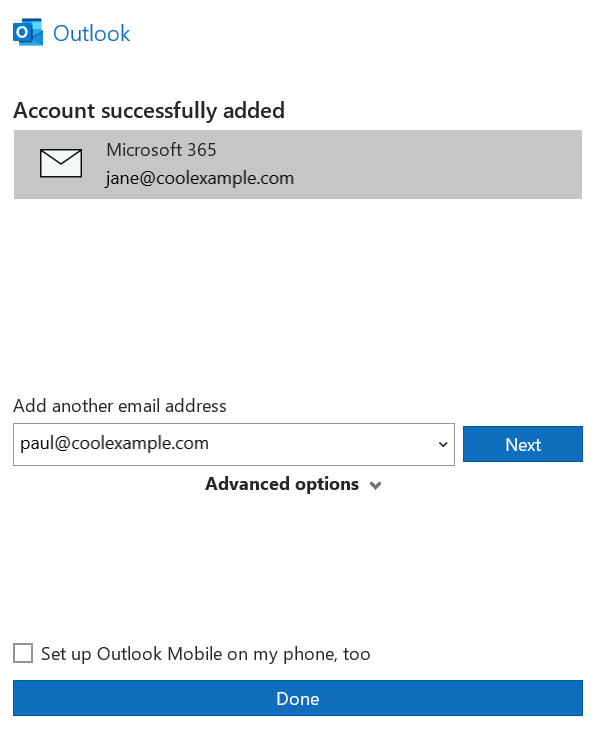Click the envelope icon beside Microsoft 365
607x733 pixels.
pyautogui.click(x=61, y=163)
